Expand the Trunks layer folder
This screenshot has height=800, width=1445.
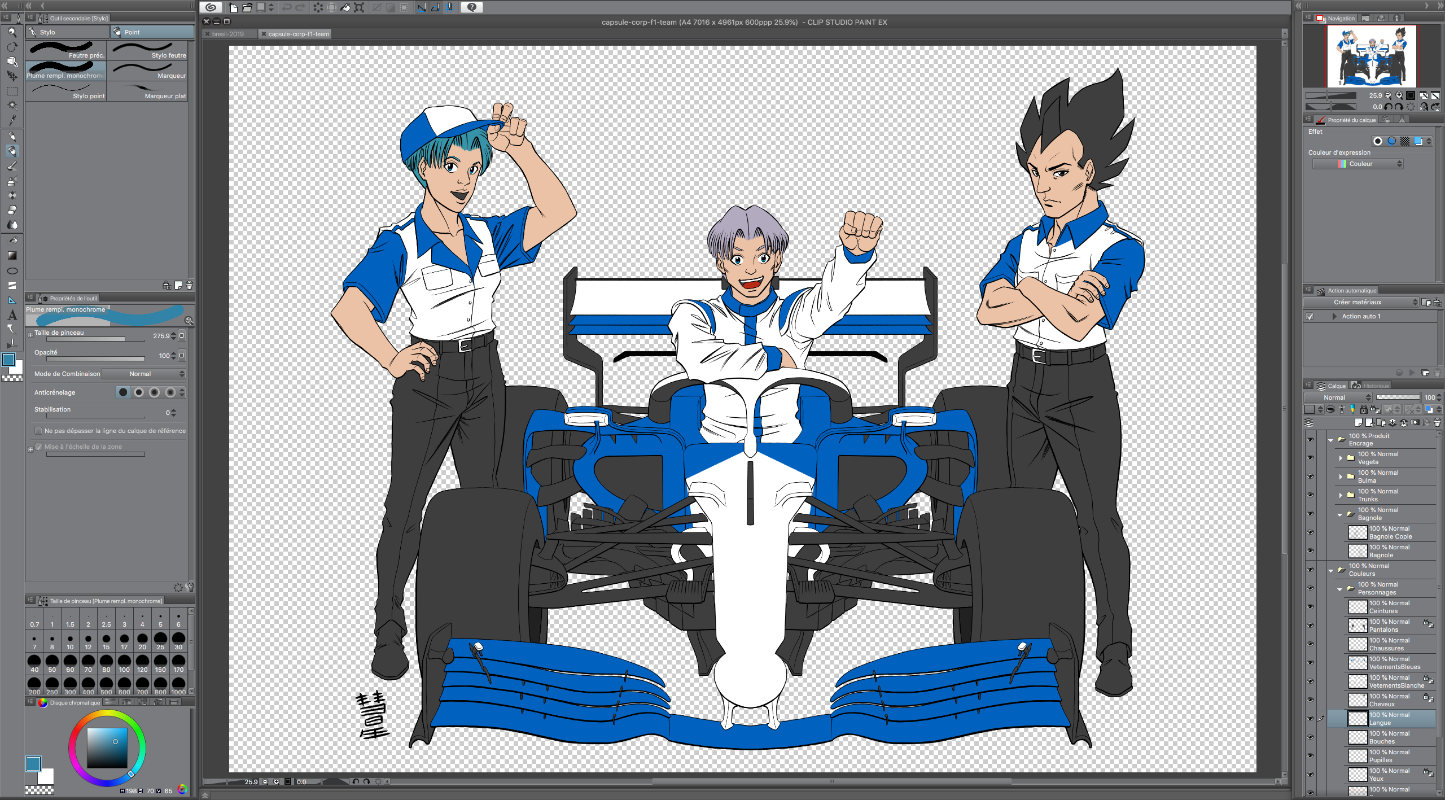pyautogui.click(x=1340, y=495)
